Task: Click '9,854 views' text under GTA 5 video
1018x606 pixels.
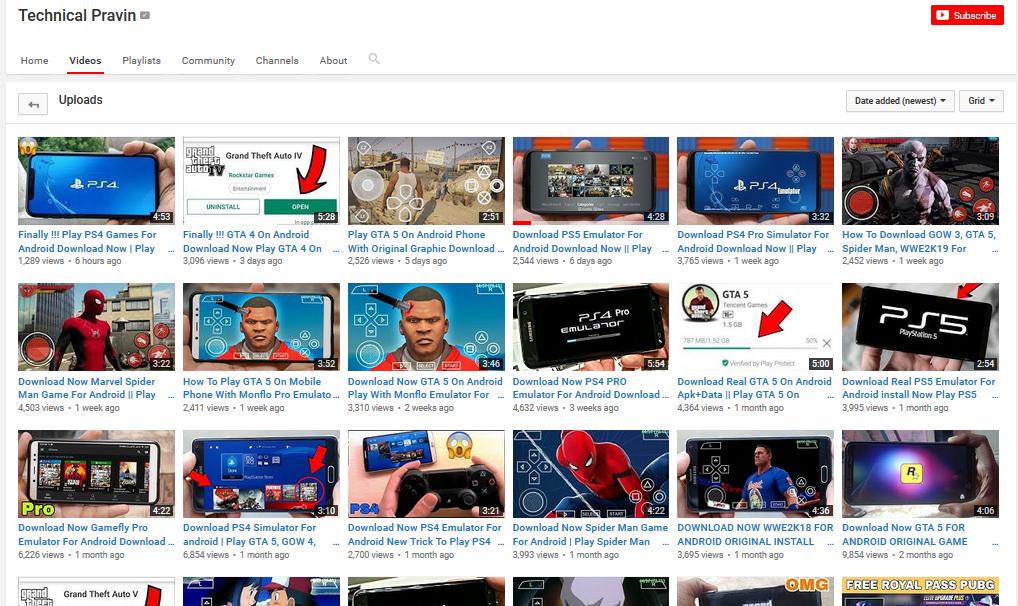Action: point(865,555)
